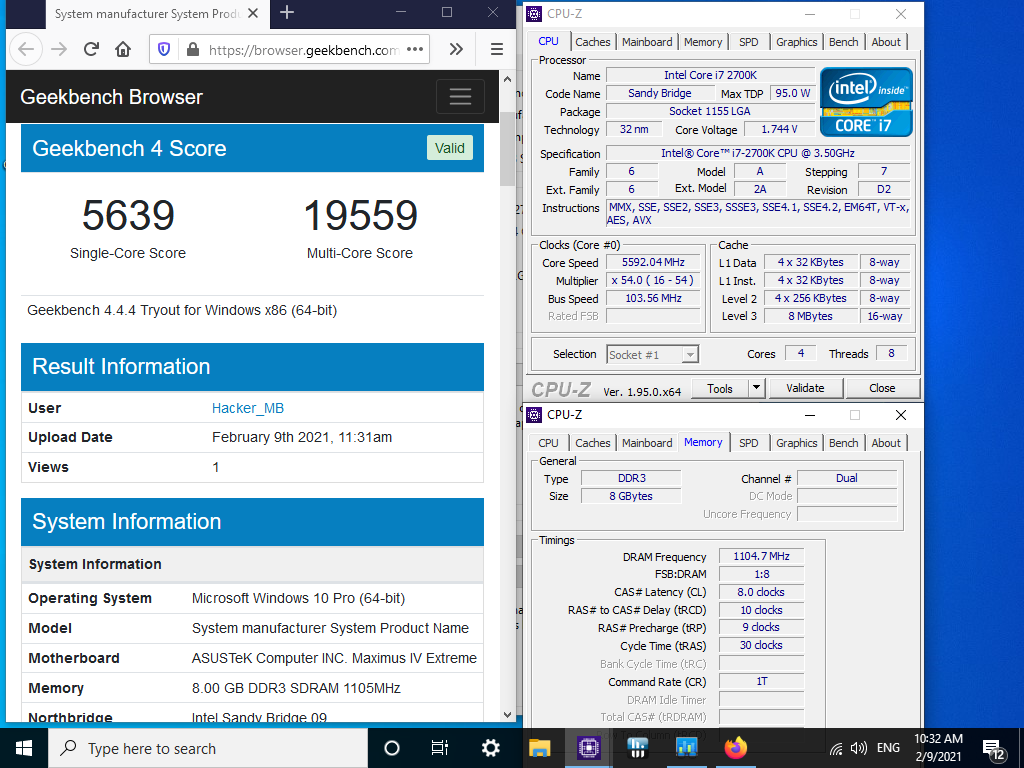The width and height of the screenshot is (1024, 768).
Task: Open the Socket #1 selection dropdown
Action: [x=652, y=355]
